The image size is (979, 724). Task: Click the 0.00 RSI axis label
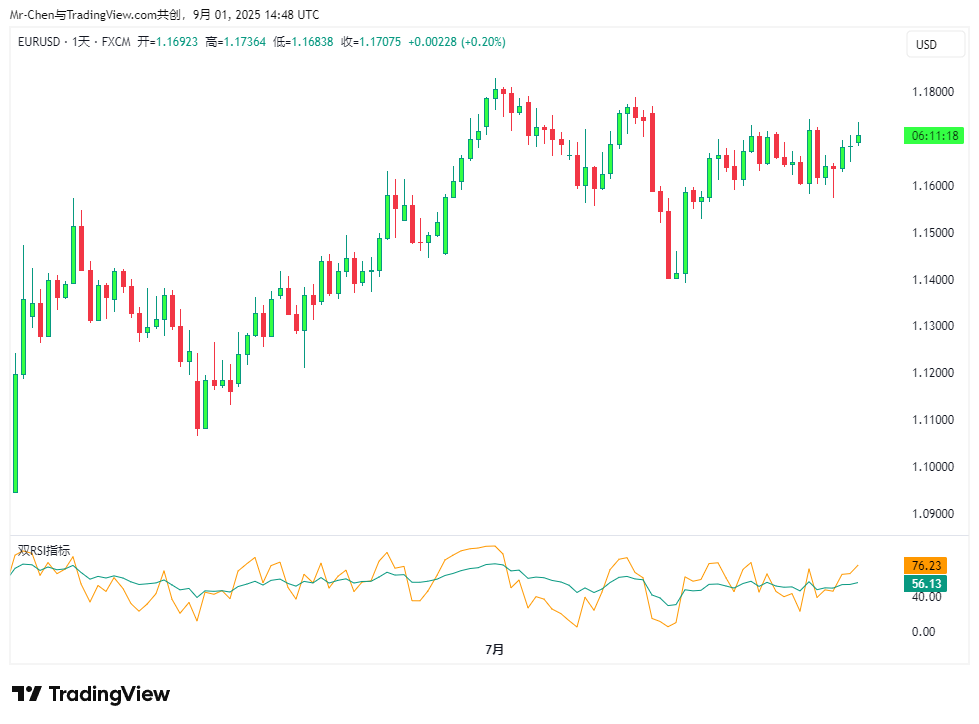923,632
